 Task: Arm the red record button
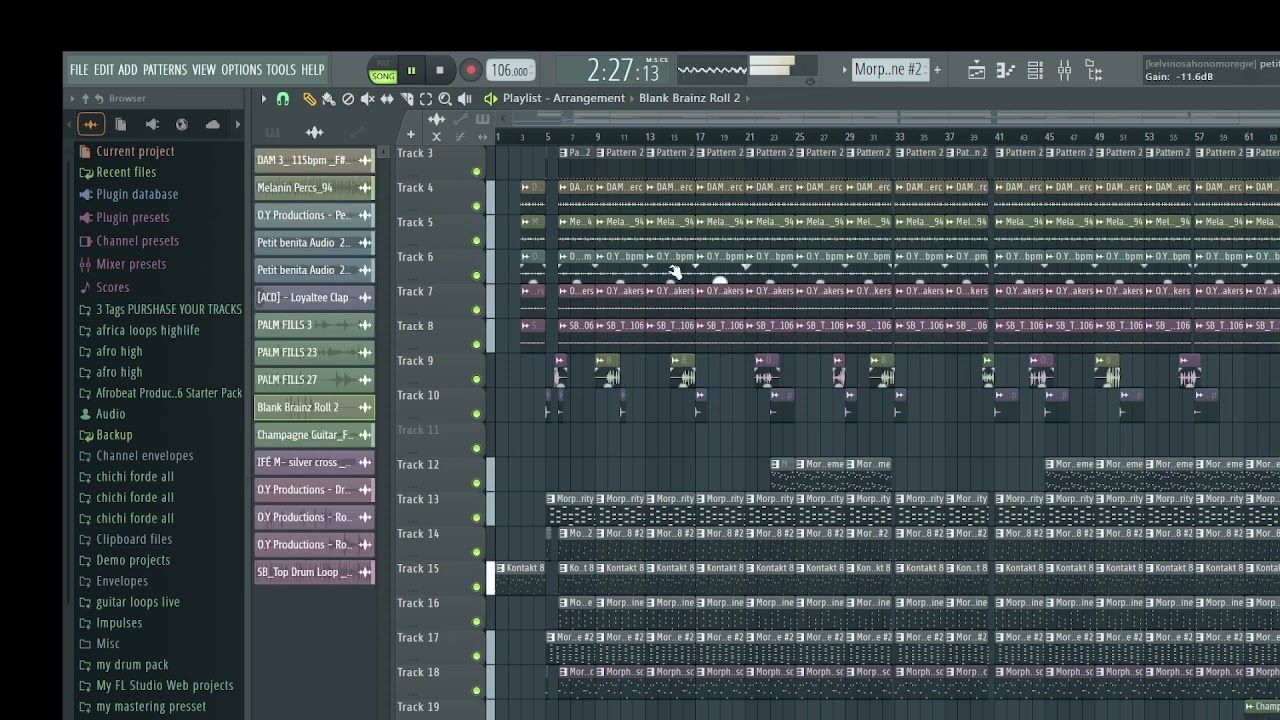pos(470,71)
